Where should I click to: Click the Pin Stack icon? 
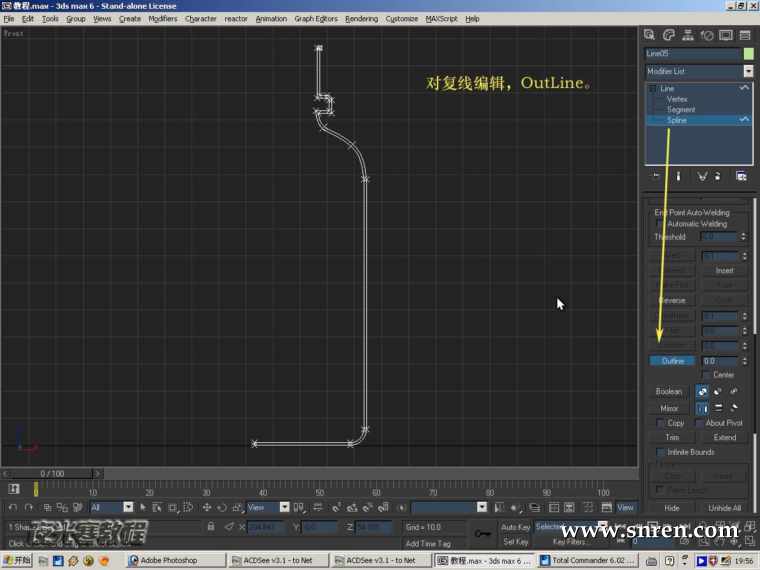(x=656, y=176)
